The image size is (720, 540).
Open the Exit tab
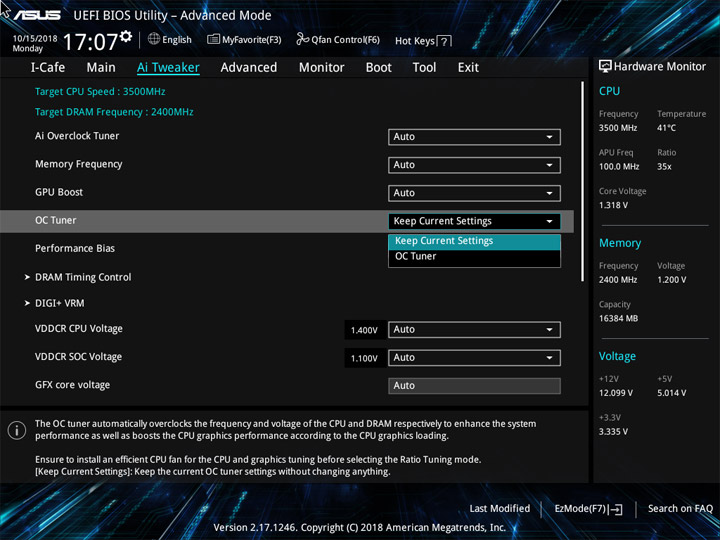[x=468, y=68]
